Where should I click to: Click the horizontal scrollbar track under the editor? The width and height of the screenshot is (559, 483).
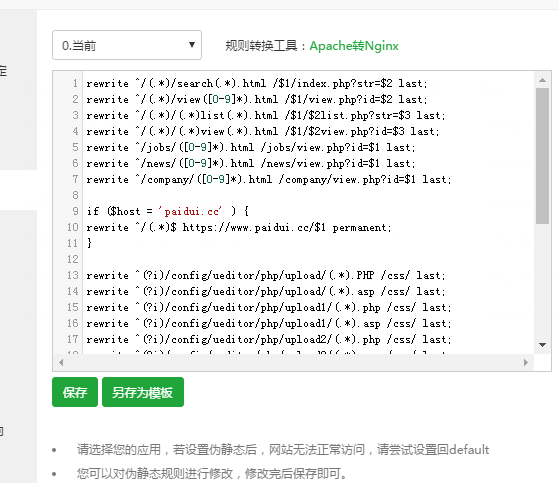293,363
